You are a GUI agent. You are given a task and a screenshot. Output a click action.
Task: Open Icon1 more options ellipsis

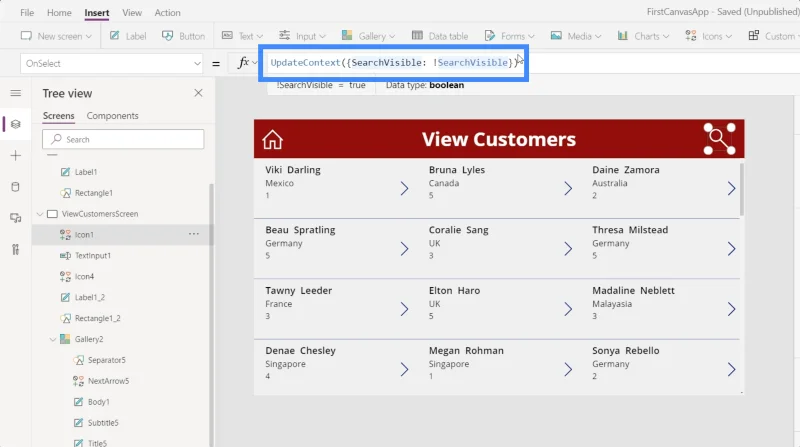coord(194,234)
